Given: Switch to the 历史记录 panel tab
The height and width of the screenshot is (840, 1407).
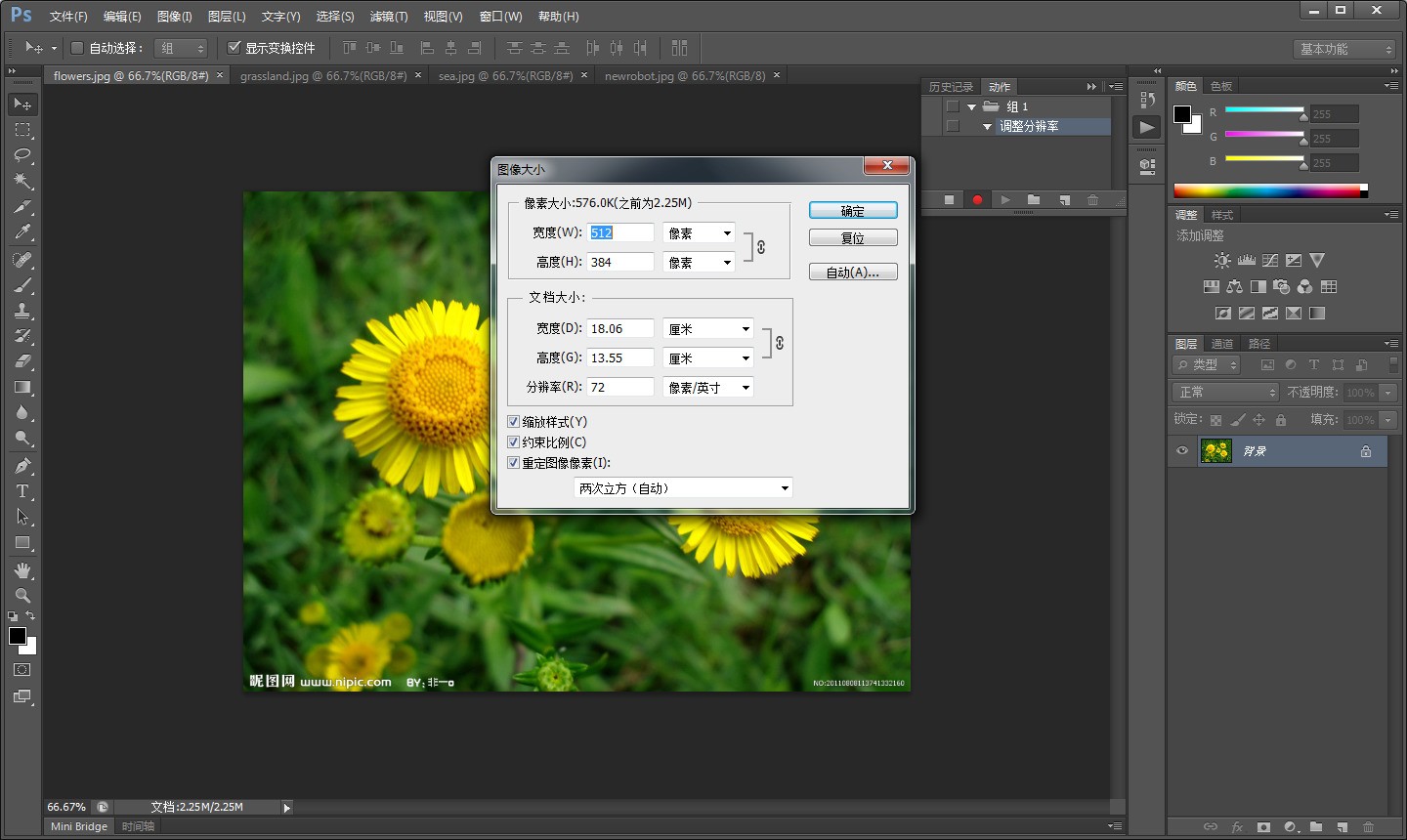Looking at the screenshot, I should (951, 87).
